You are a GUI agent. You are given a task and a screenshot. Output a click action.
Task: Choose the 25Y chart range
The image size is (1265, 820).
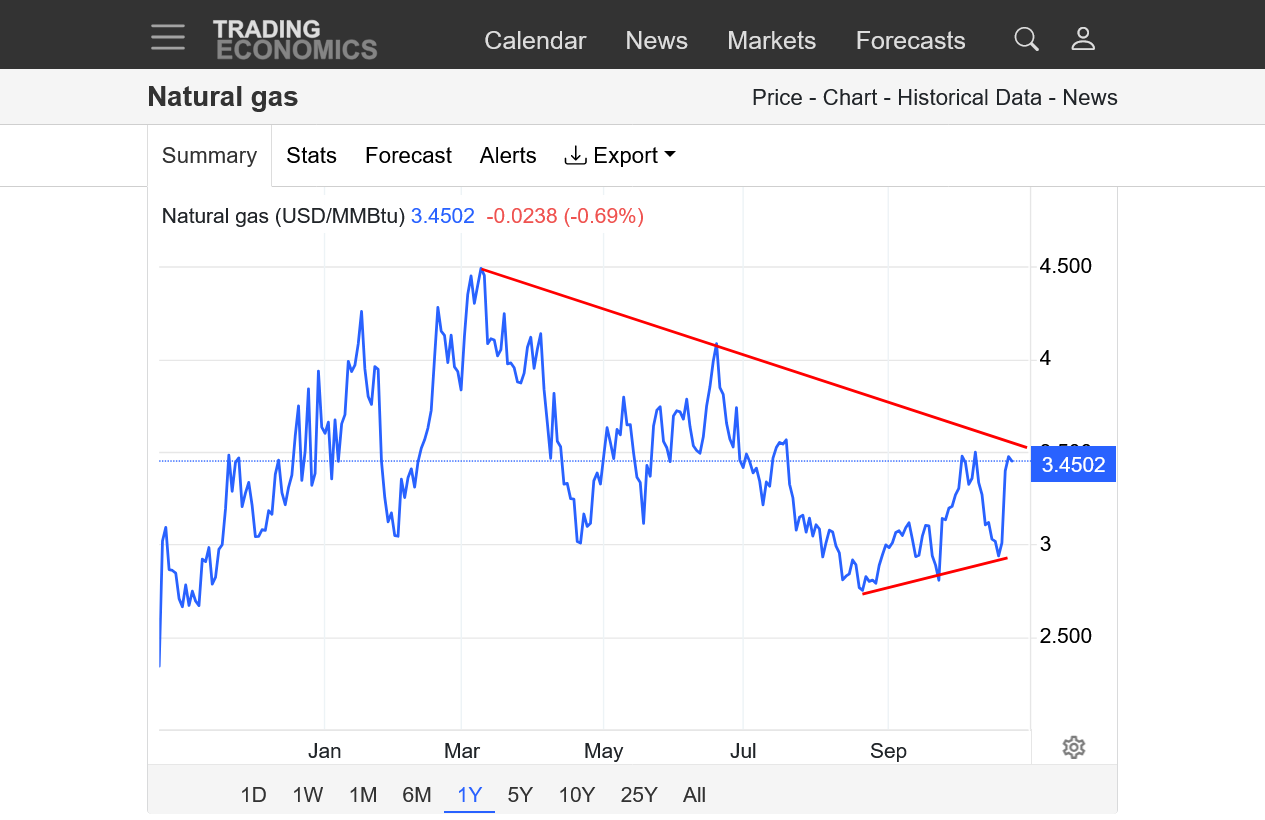[638, 795]
